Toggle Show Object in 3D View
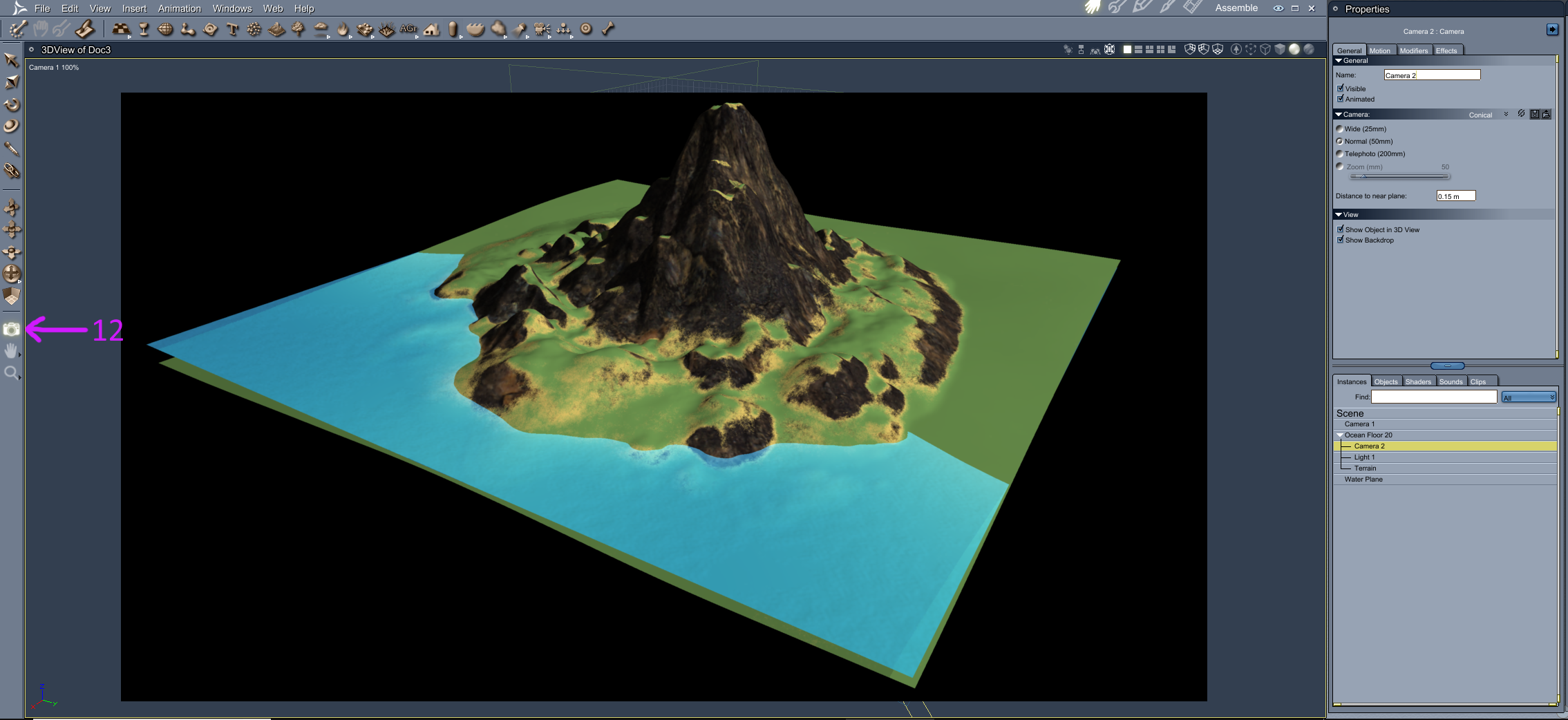 pos(1341,229)
